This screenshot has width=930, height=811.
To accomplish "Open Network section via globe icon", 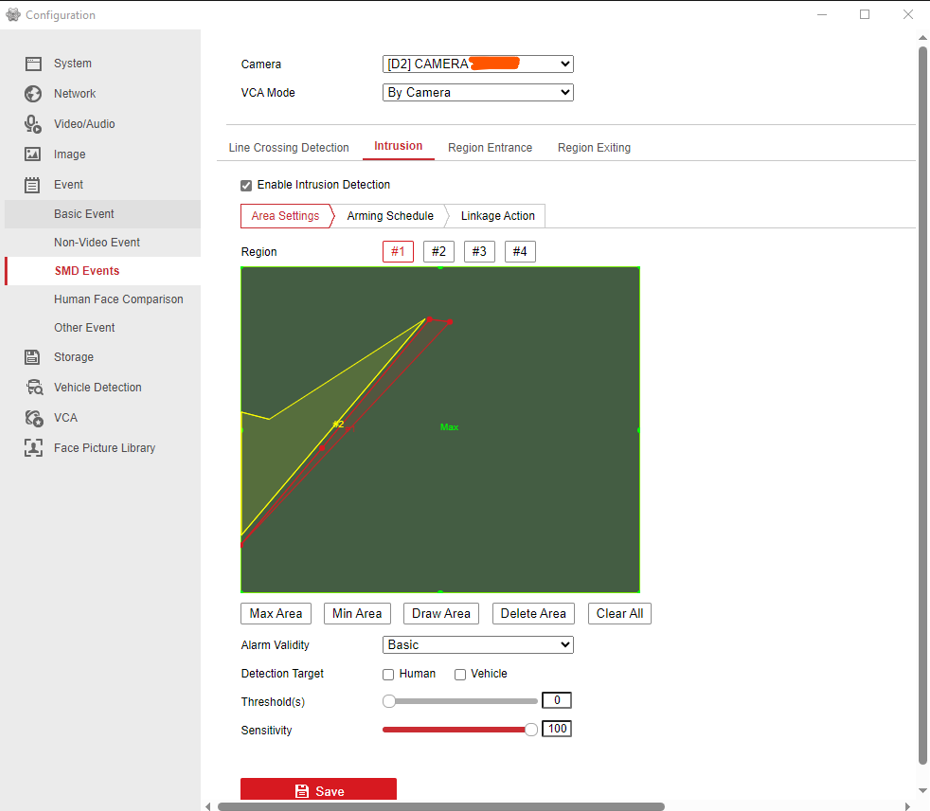I will point(33,94).
